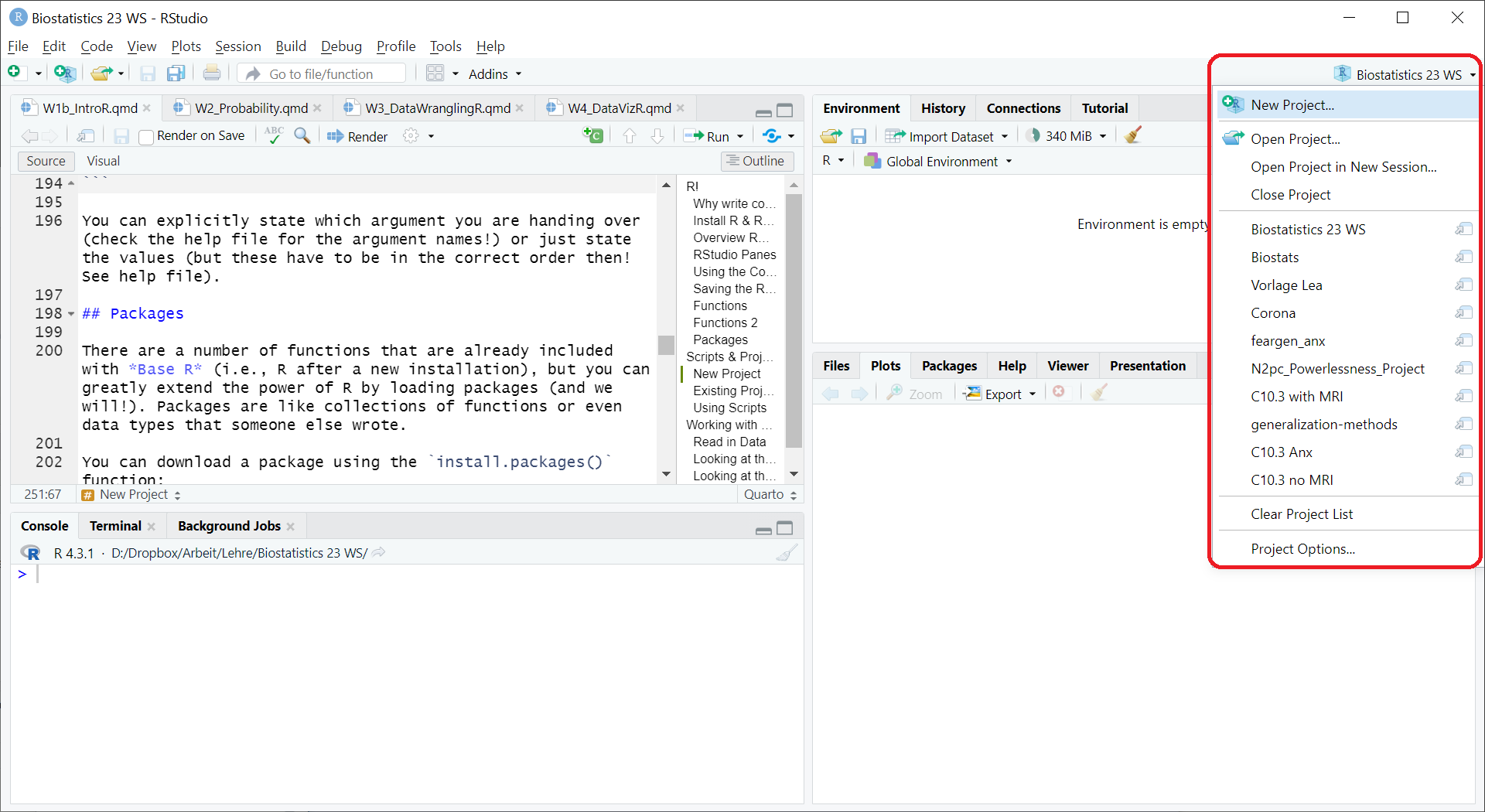Click the broom icon to clear console
This screenshot has width=1485, height=812.
click(787, 553)
